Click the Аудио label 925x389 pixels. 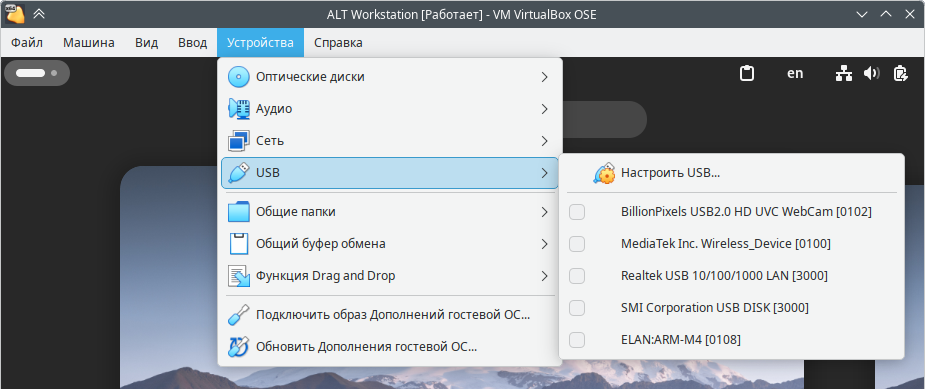[274, 109]
